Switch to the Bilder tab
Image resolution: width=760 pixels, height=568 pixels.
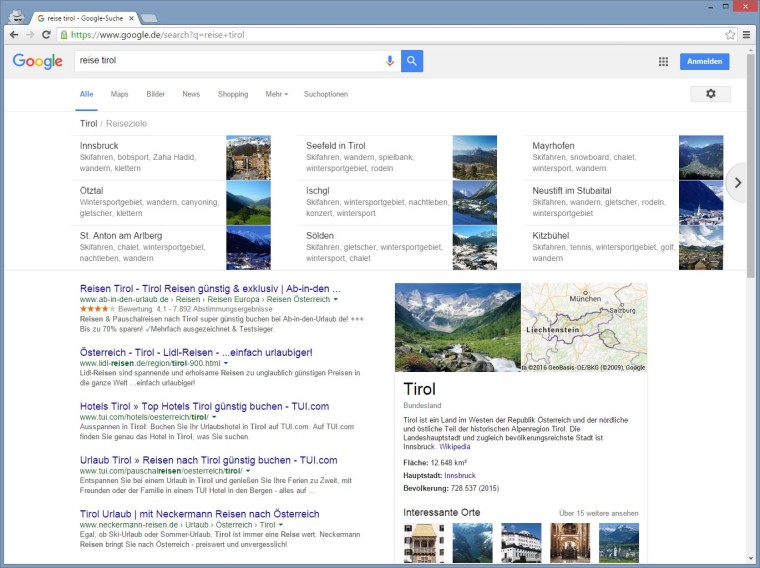click(156, 94)
